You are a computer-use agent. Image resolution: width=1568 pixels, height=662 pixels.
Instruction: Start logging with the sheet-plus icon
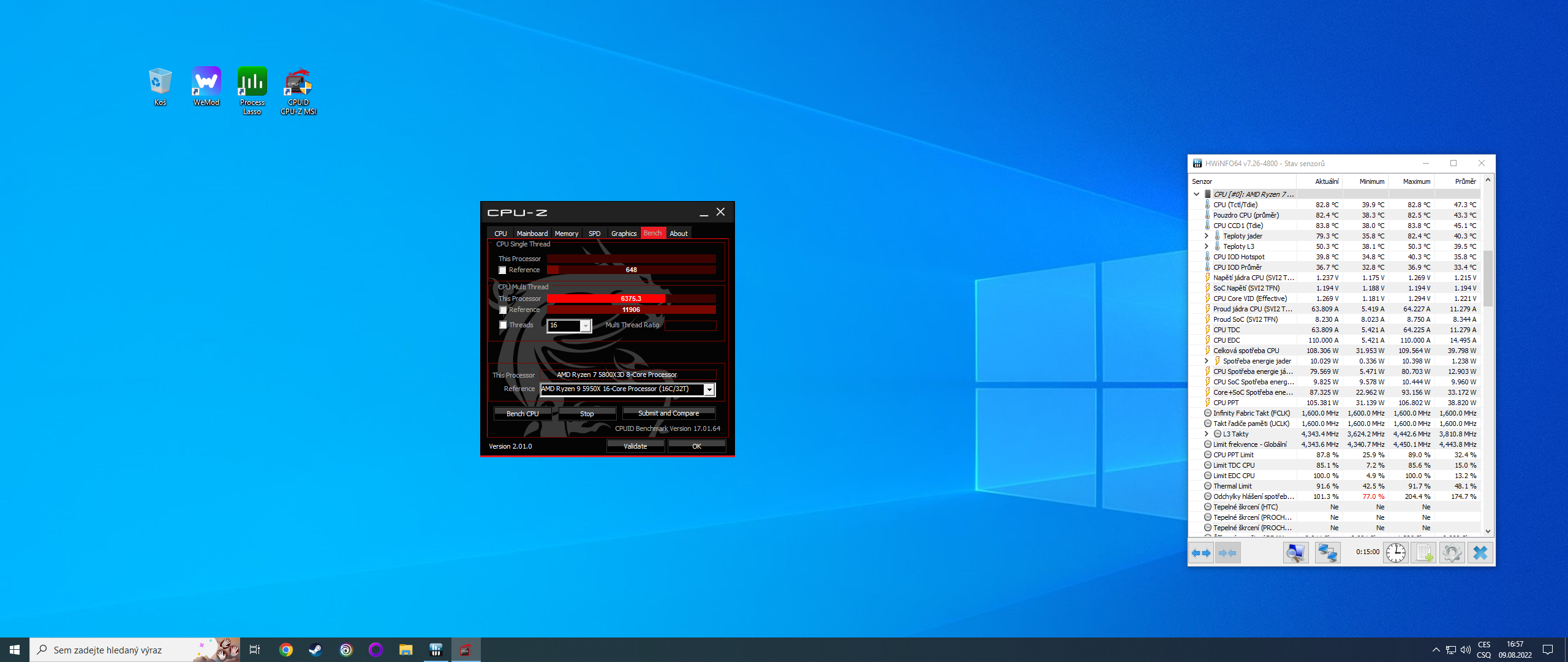1423,553
